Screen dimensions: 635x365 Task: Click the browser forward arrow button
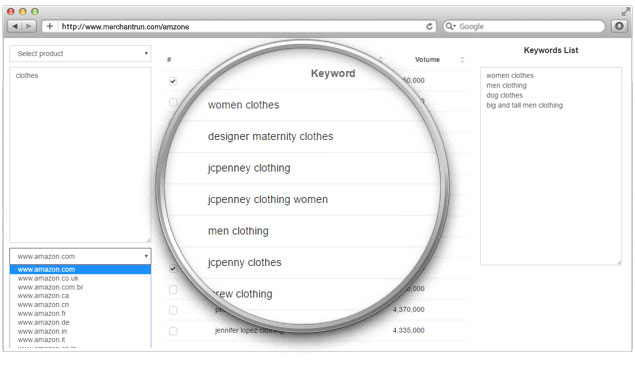point(29,26)
